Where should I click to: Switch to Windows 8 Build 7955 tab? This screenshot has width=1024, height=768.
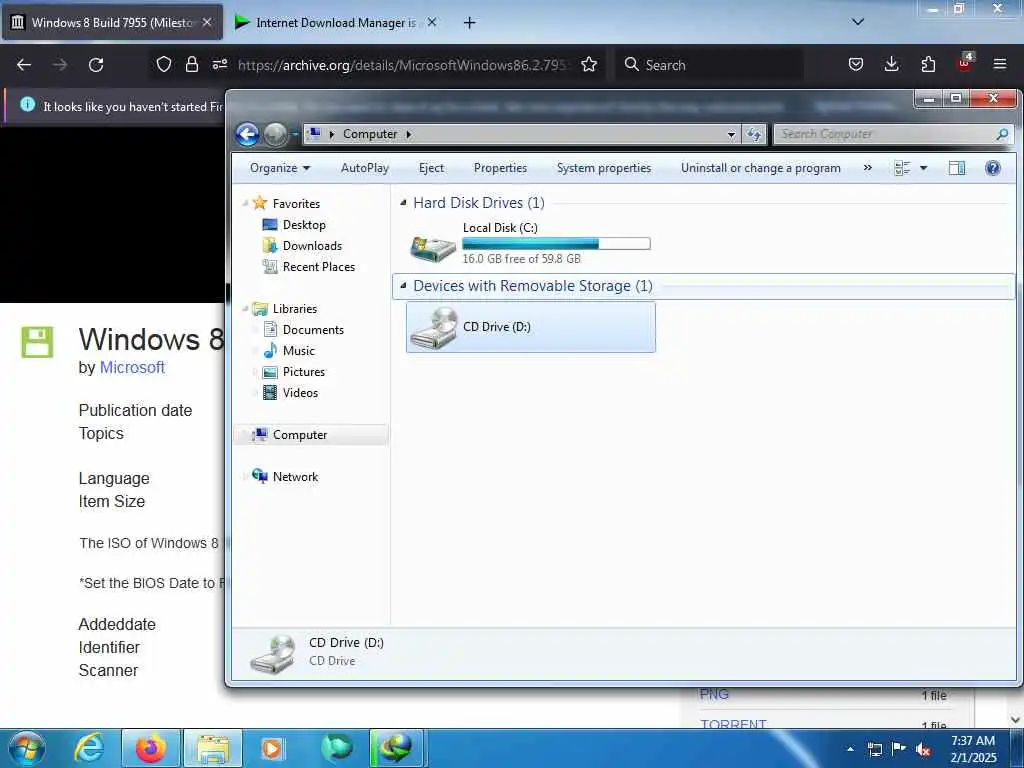coord(112,22)
